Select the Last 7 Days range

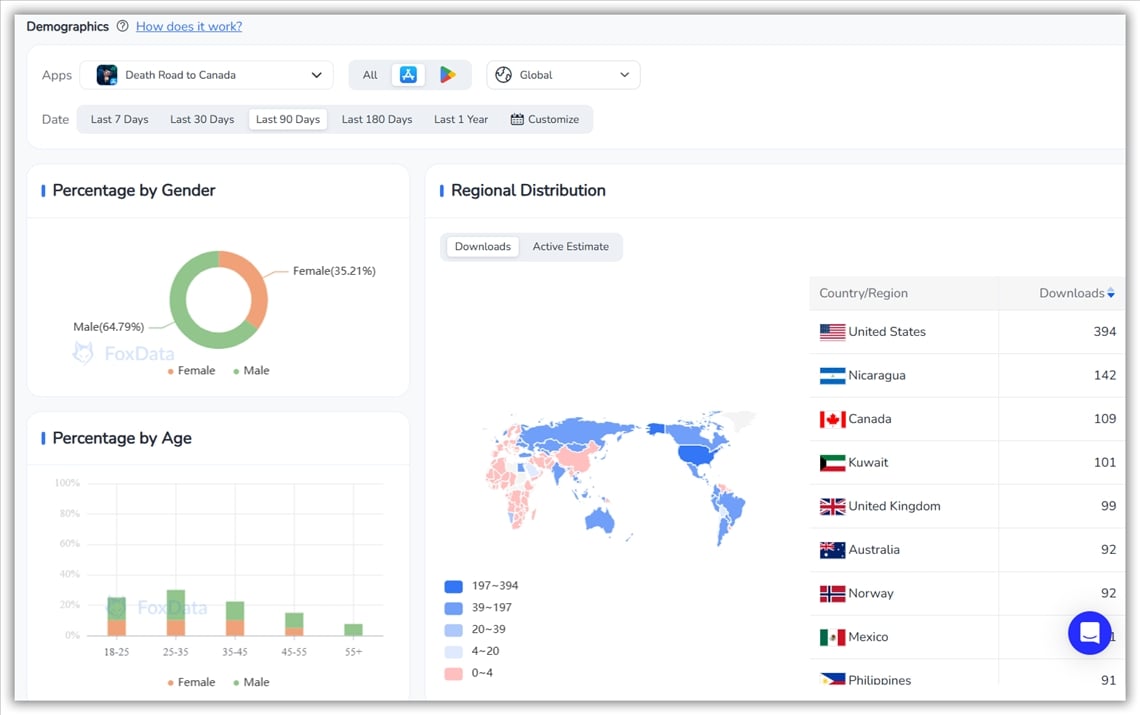coord(119,120)
